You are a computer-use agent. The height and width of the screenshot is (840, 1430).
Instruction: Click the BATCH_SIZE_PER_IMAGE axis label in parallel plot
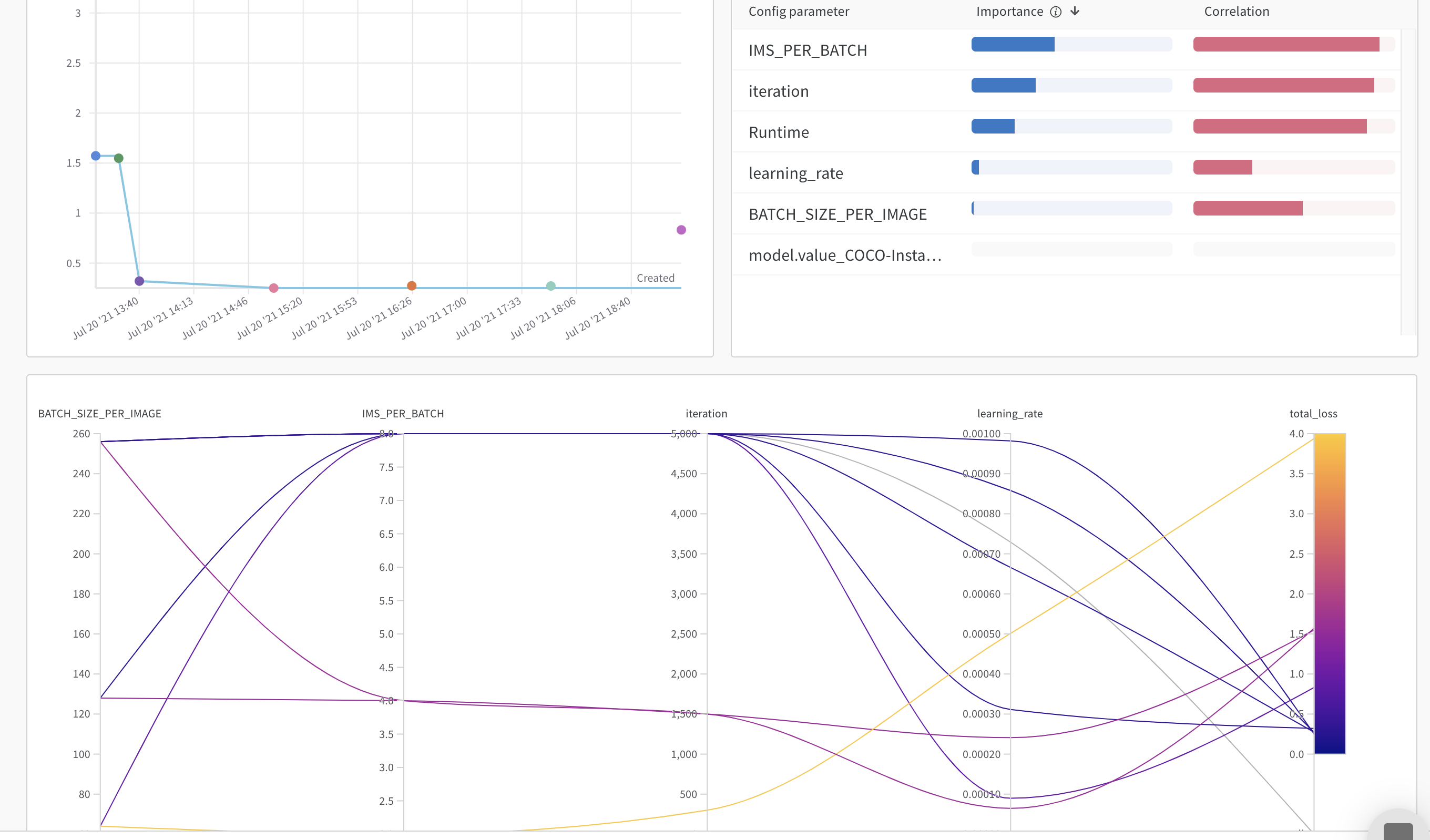[100, 414]
